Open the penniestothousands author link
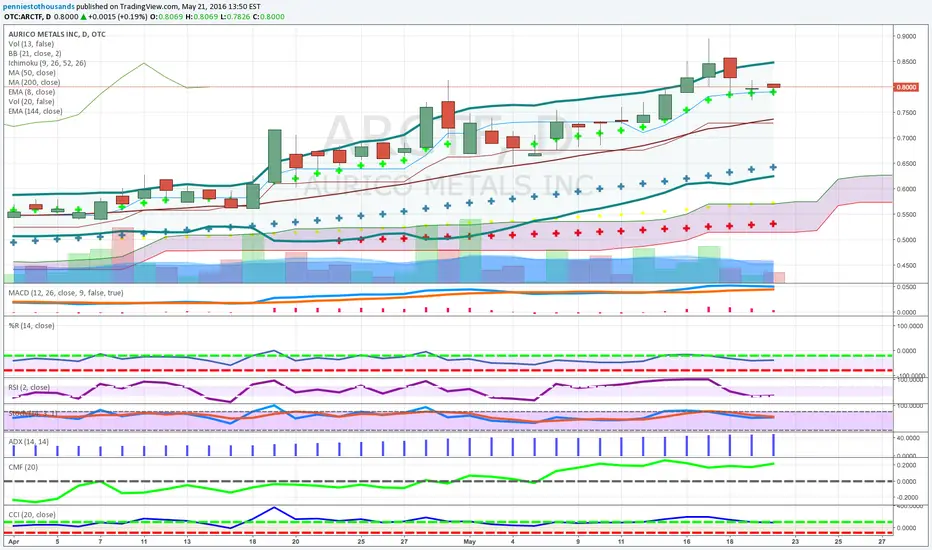The width and height of the screenshot is (932, 550). [39, 7]
